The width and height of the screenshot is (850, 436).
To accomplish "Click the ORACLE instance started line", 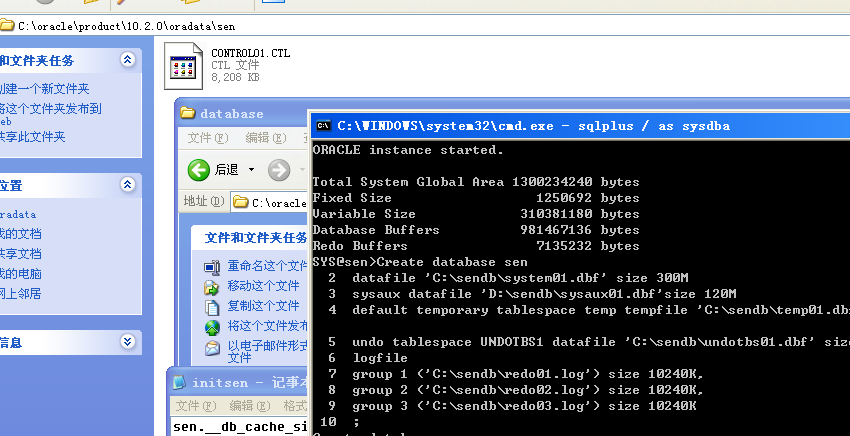I will pyautogui.click(x=408, y=150).
